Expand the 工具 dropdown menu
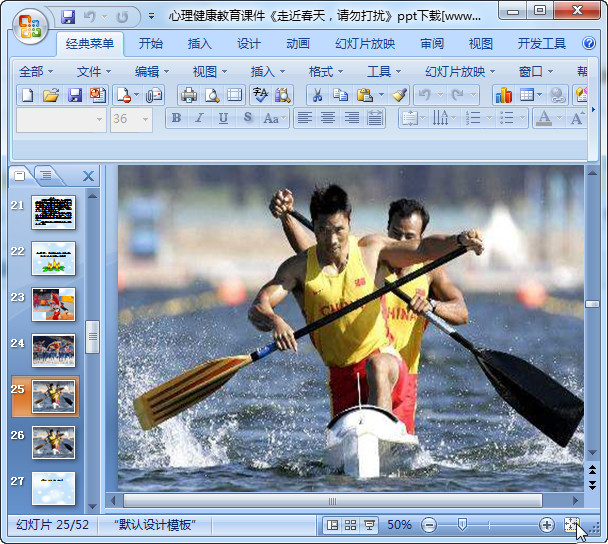 coord(384,72)
